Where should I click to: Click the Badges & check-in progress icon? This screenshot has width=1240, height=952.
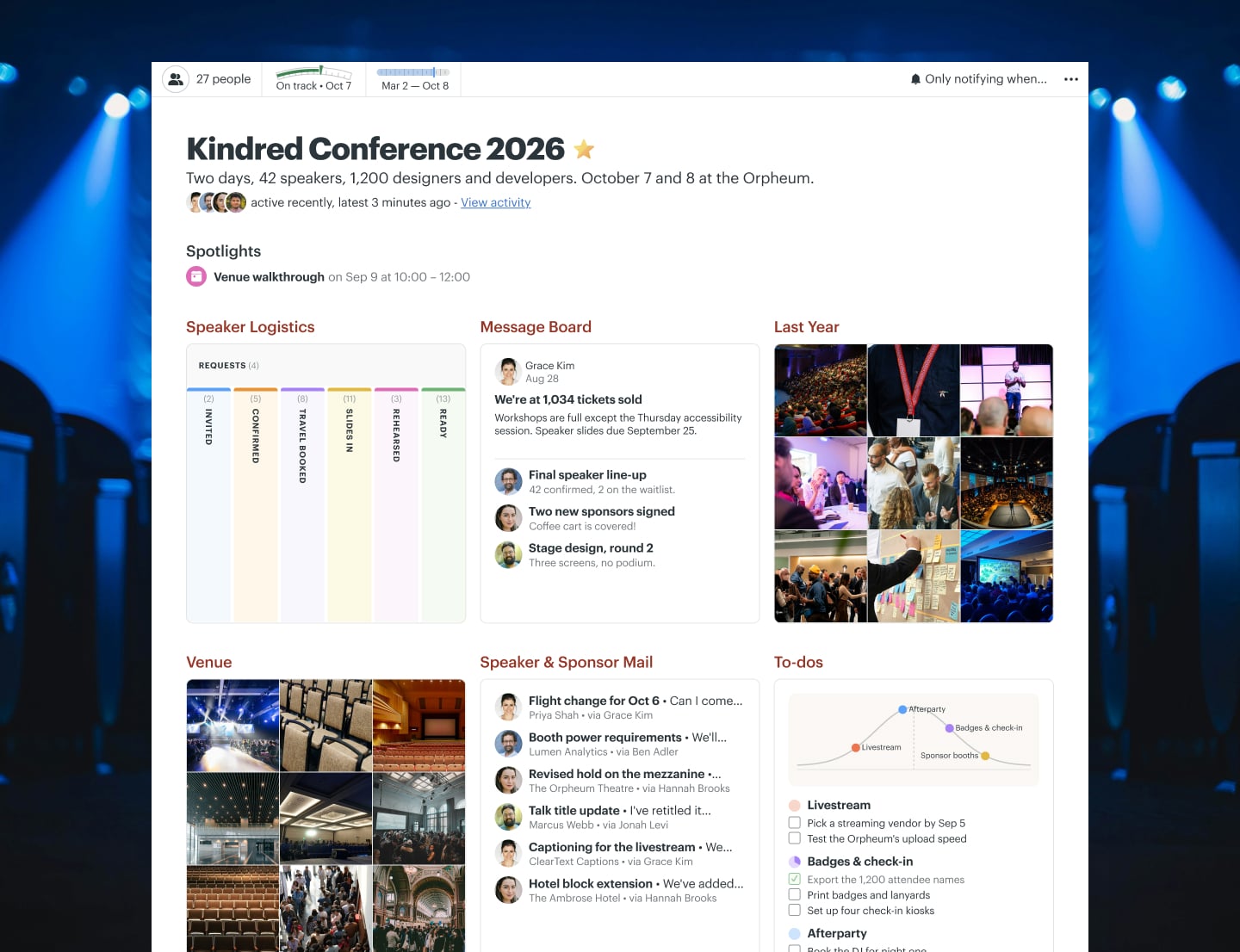click(795, 862)
